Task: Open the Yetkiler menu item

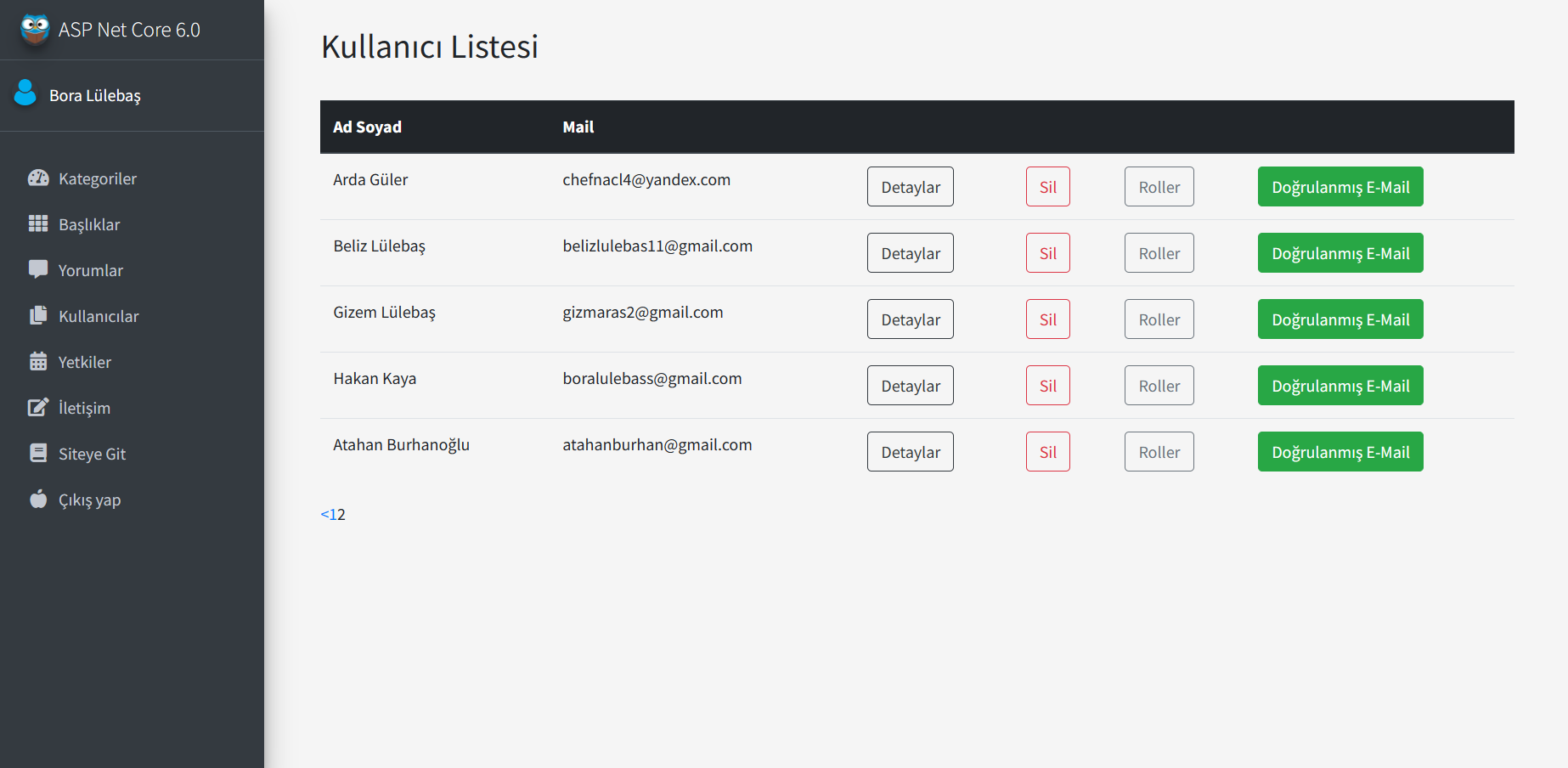Action: coord(85,362)
